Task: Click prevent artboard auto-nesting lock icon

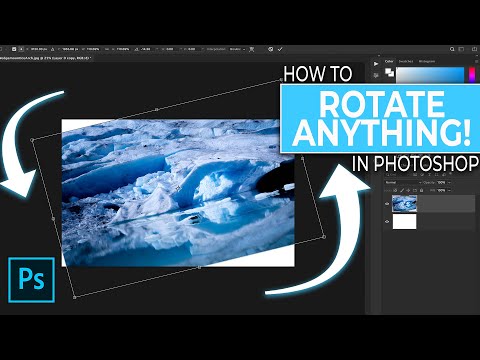Action: (415, 190)
